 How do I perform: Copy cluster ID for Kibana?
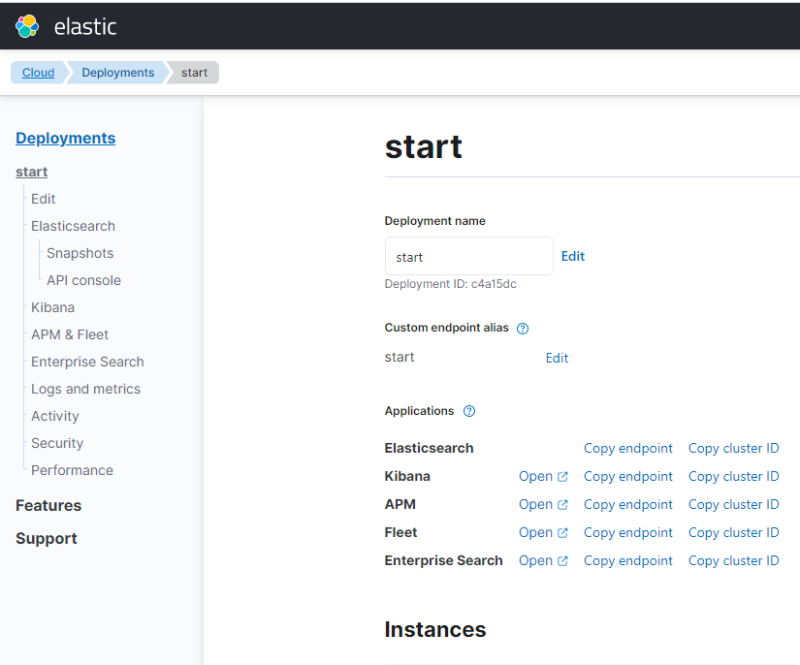coord(733,476)
